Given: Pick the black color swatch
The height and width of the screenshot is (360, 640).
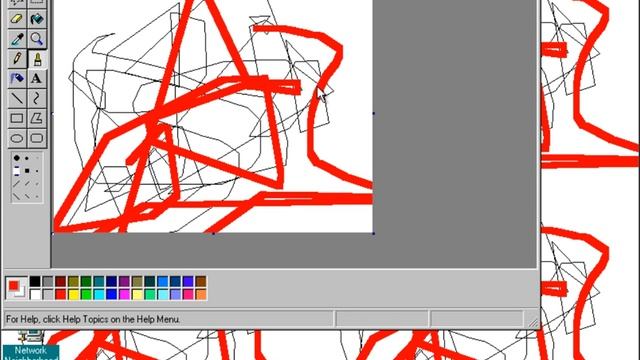Looking at the screenshot, I should point(35,281).
